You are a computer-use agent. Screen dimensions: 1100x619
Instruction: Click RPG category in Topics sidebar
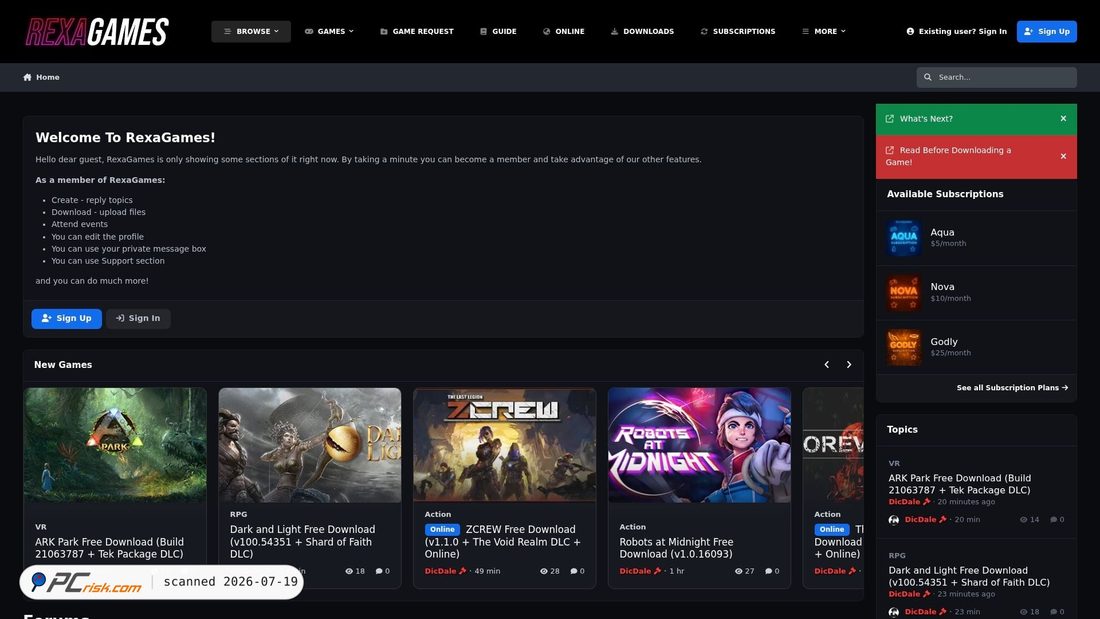(x=897, y=556)
